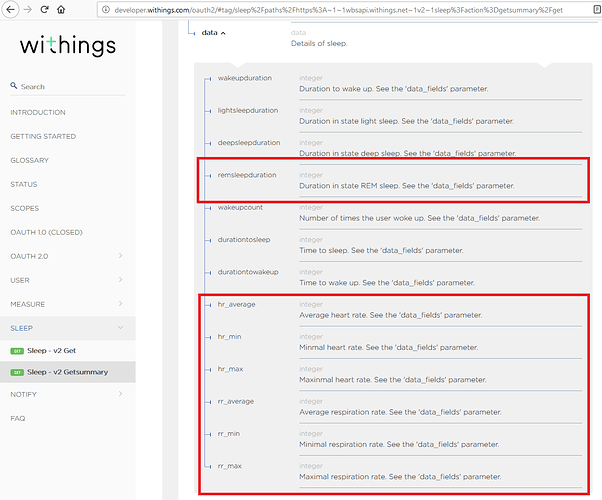Open the STATUS section
The image size is (602, 500).
coord(24,184)
